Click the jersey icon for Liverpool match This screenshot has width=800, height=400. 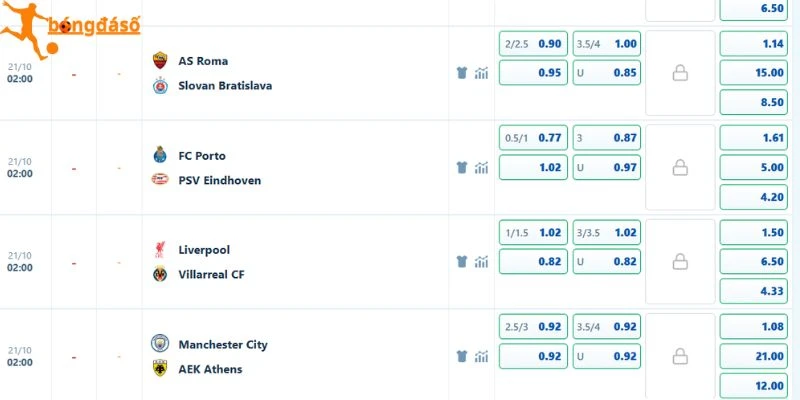tap(462, 262)
